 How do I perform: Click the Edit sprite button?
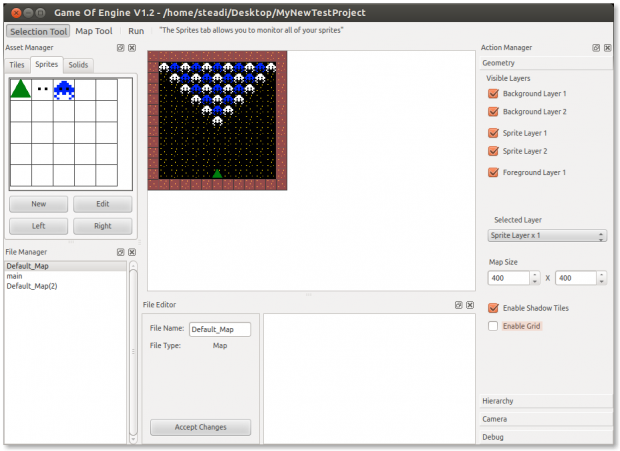tap(102, 204)
